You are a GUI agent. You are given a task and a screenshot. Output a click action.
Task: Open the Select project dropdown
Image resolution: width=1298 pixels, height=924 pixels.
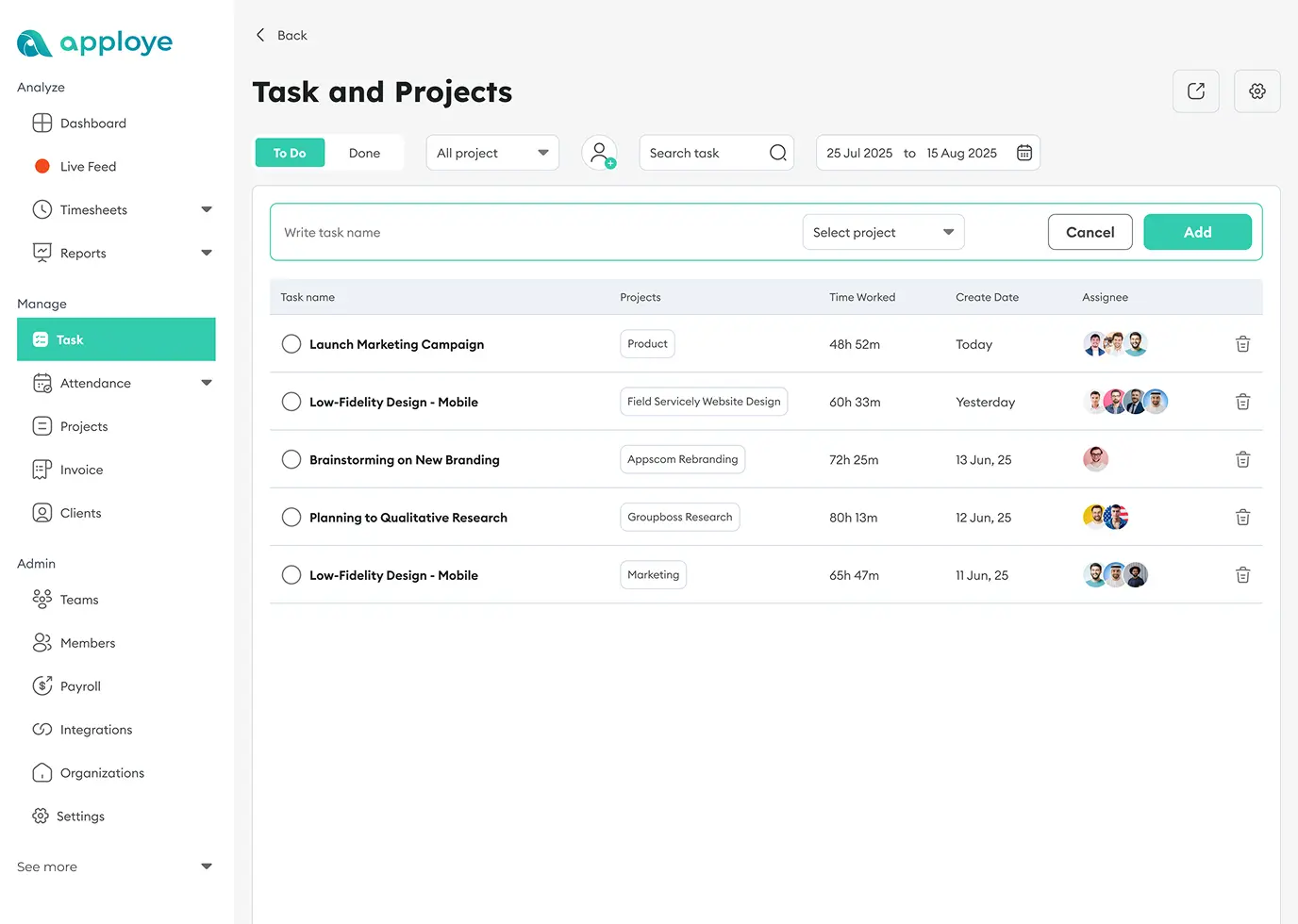882,232
